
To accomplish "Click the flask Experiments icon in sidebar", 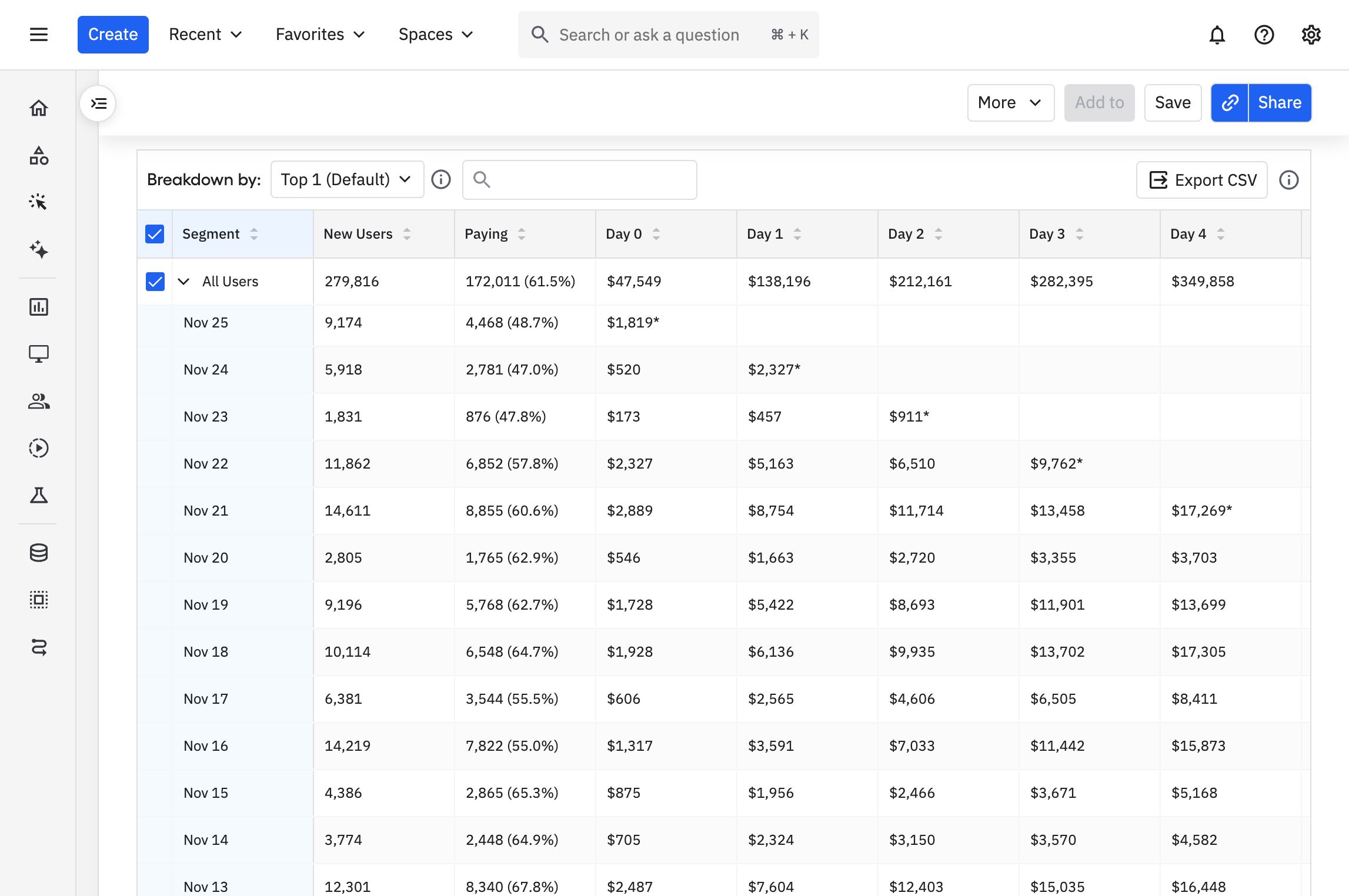I will [x=39, y=496].
